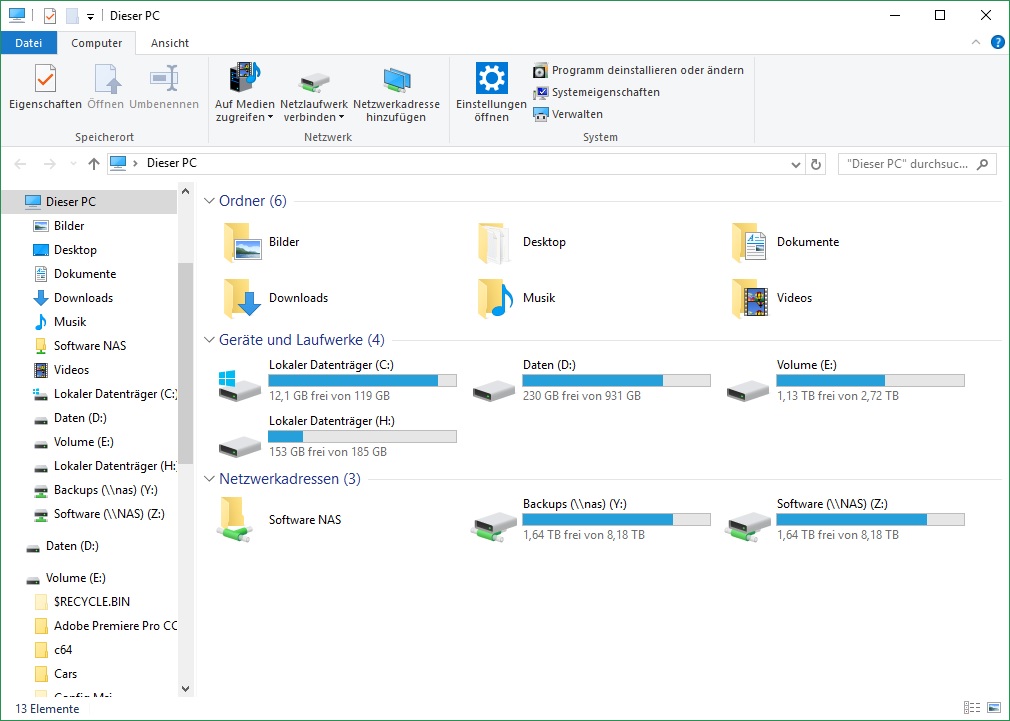Open Auf Medien zugreifen dropdown arrow

point(271,118)
